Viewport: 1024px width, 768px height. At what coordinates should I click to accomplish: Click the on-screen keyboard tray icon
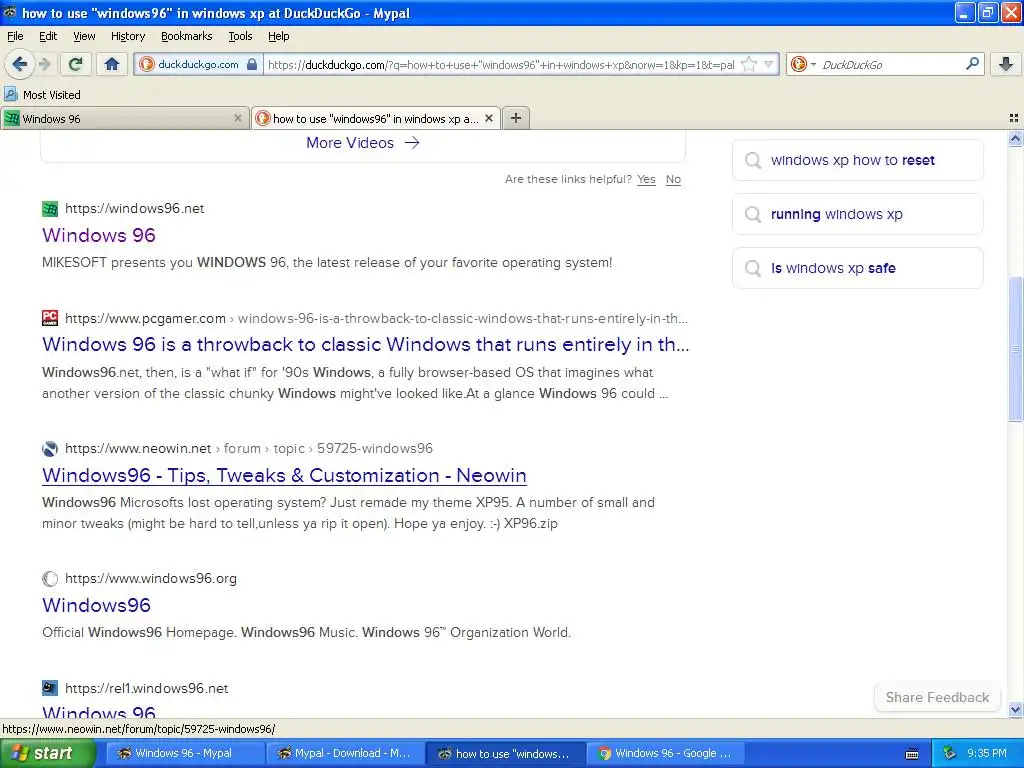point(912,754)
